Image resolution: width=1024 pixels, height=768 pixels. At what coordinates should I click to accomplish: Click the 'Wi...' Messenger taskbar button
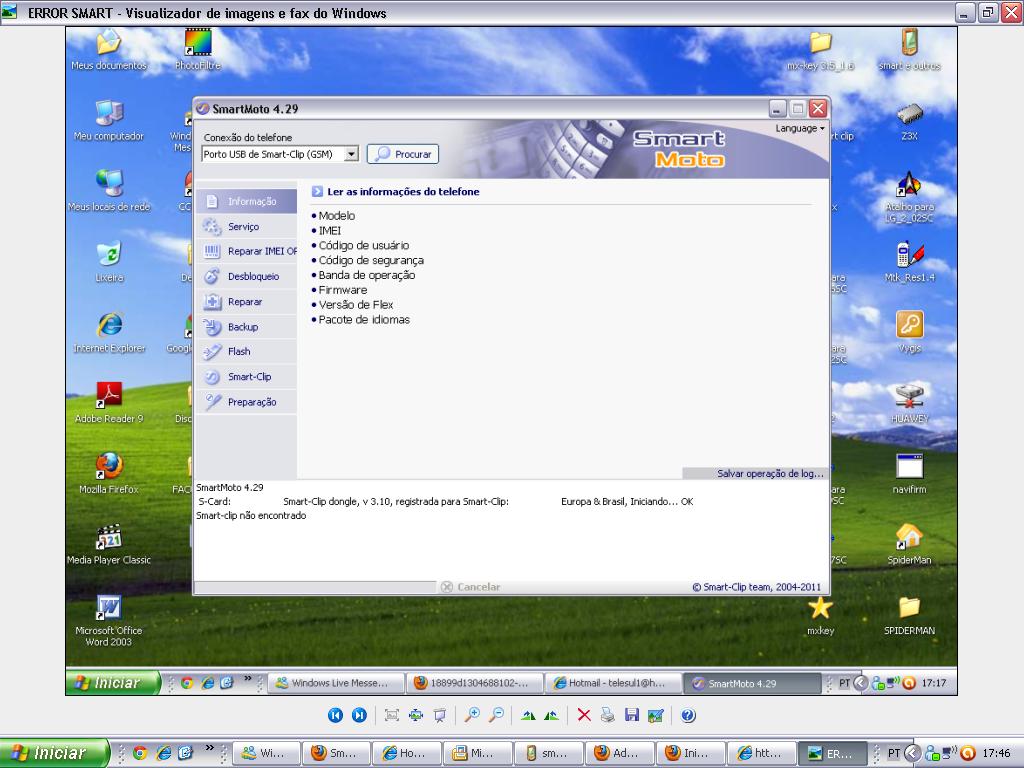pyautogui.click(x=266, y=753)
